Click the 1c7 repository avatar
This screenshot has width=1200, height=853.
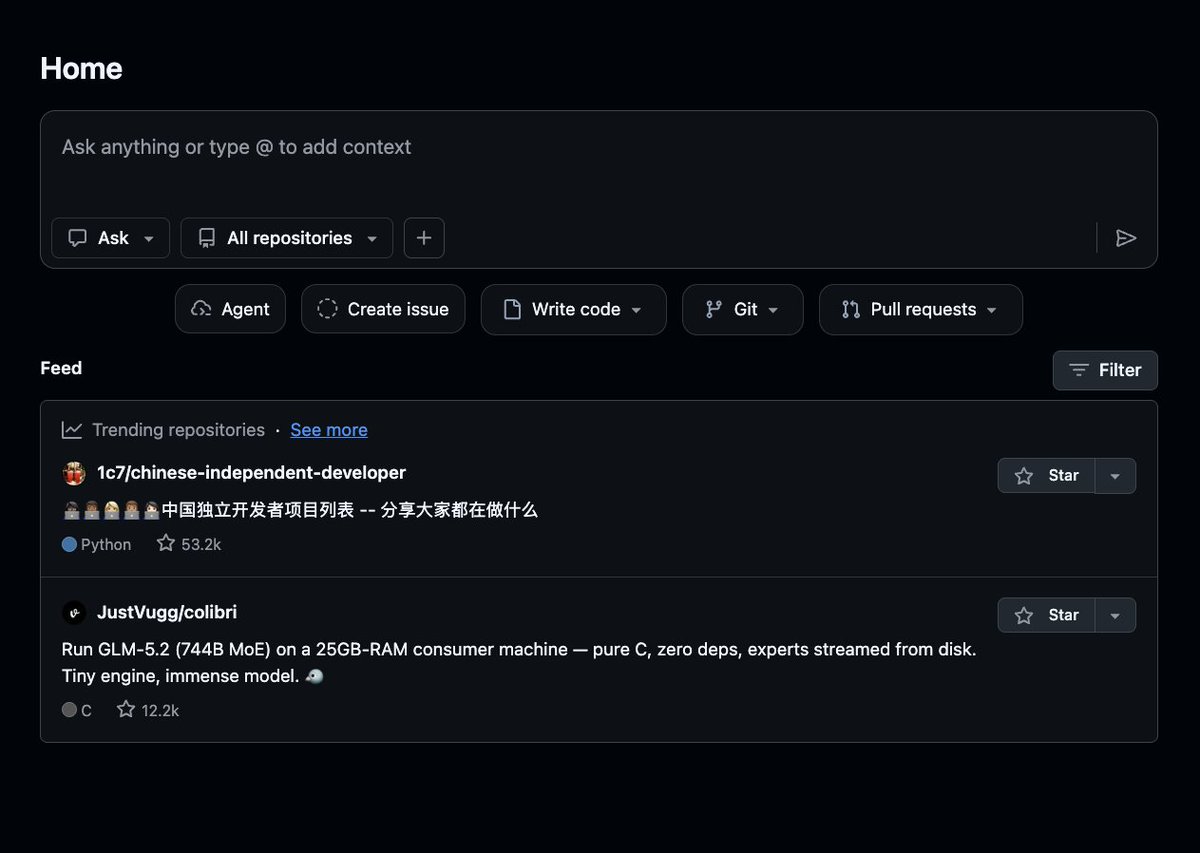tap(74, 473)
